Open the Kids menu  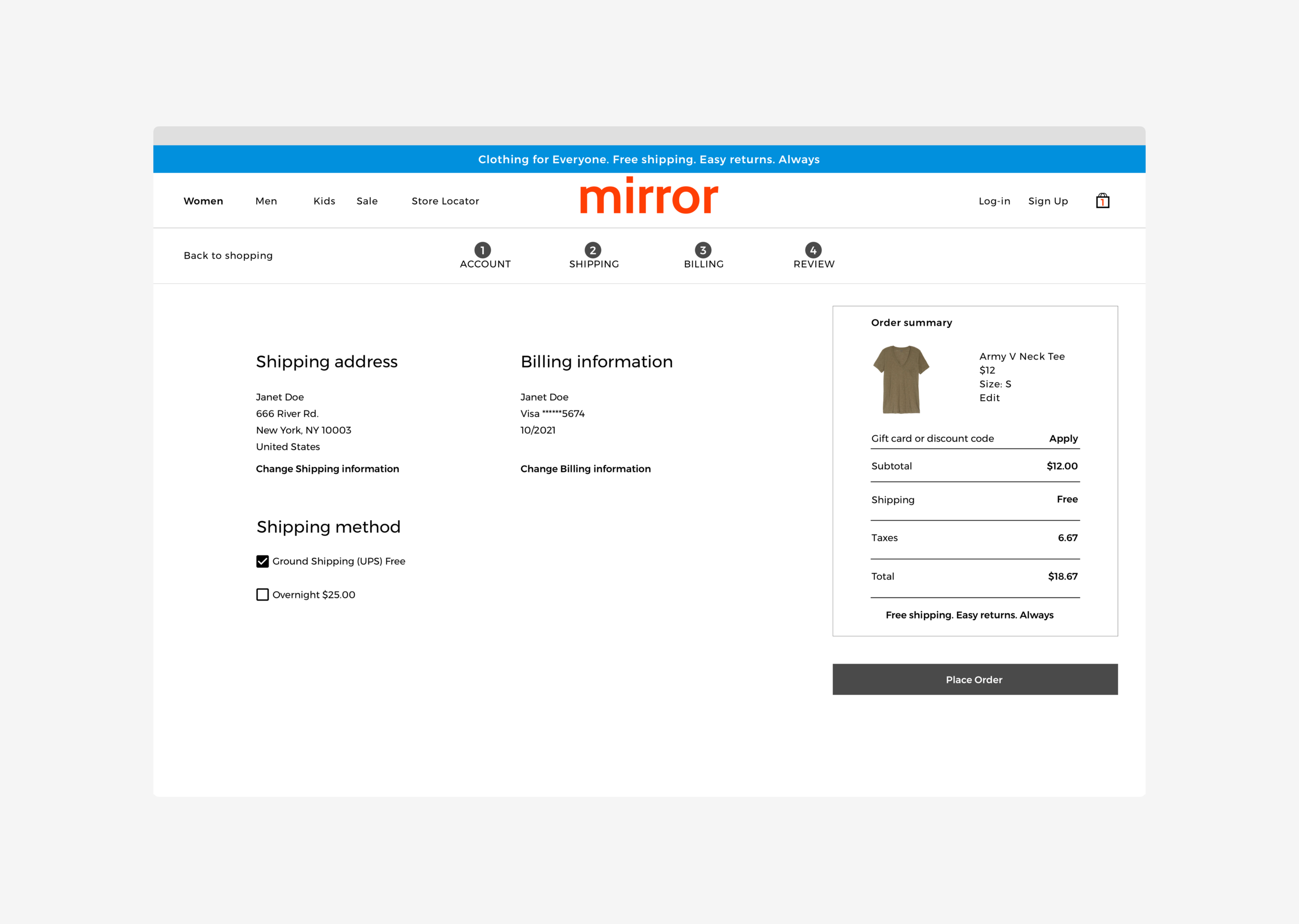[324, 201]
